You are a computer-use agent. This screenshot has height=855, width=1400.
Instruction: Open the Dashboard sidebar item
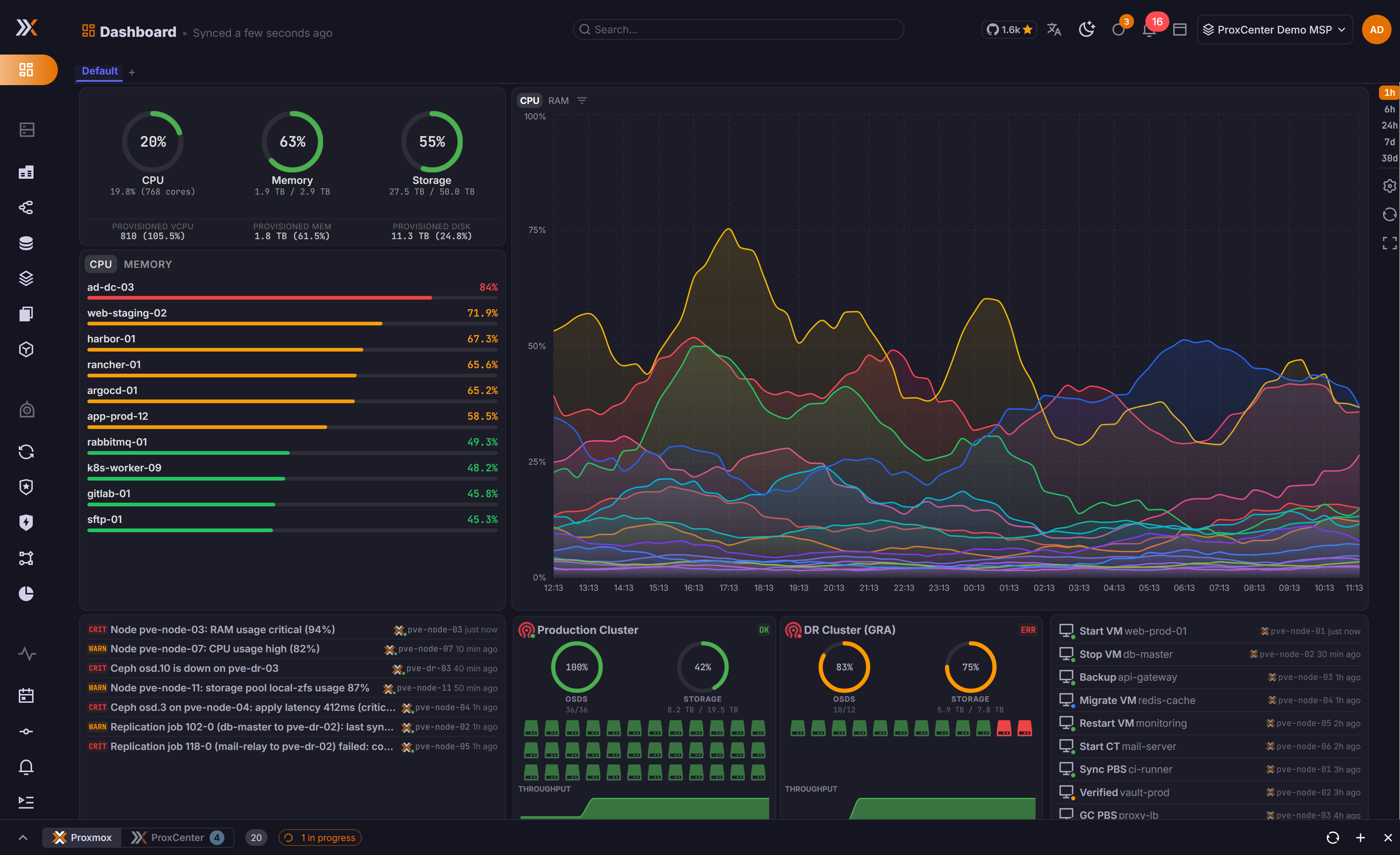[x=26, y=69]
